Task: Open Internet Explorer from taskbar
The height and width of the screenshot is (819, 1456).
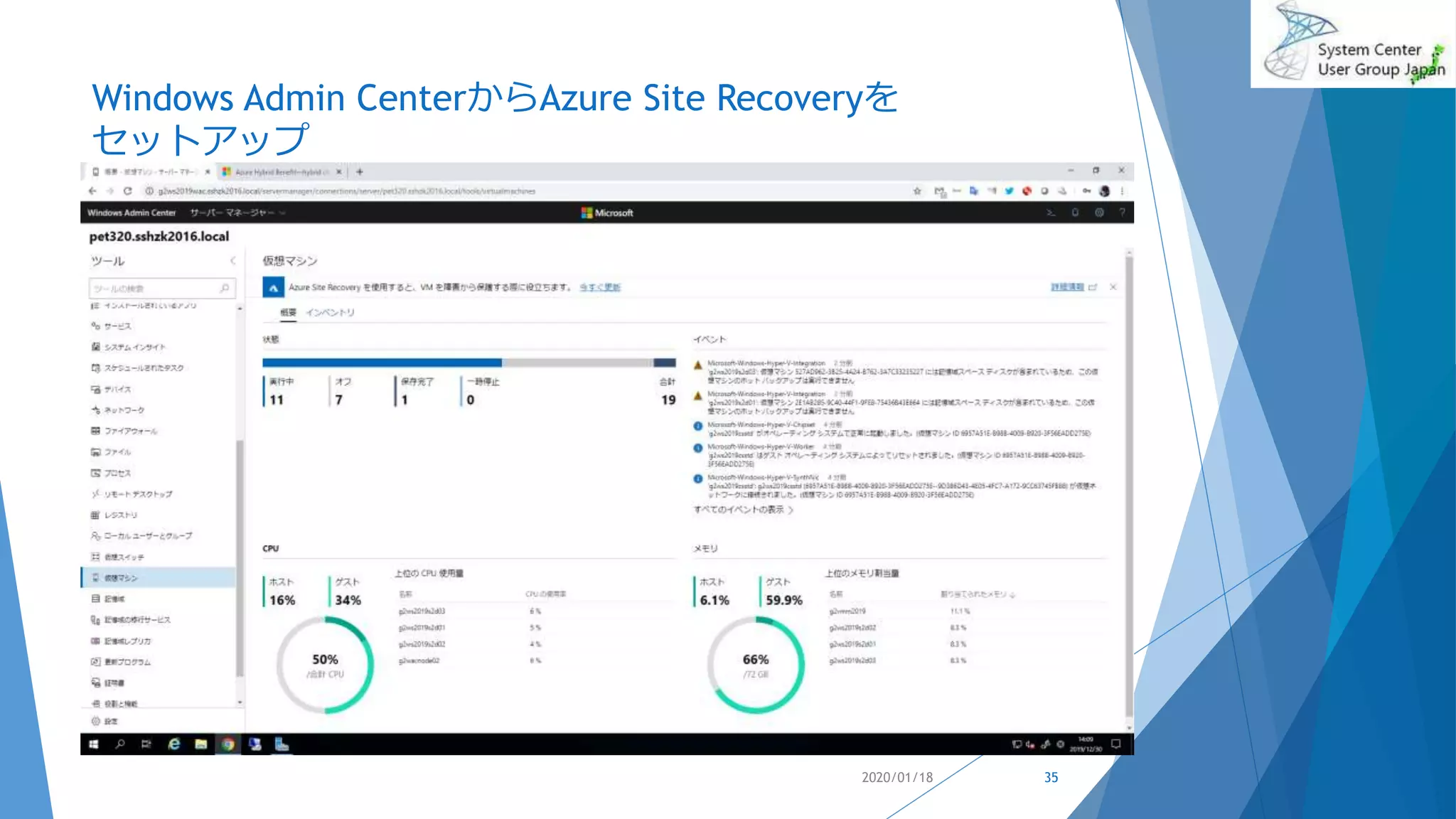Action: (x=174, y=744)
